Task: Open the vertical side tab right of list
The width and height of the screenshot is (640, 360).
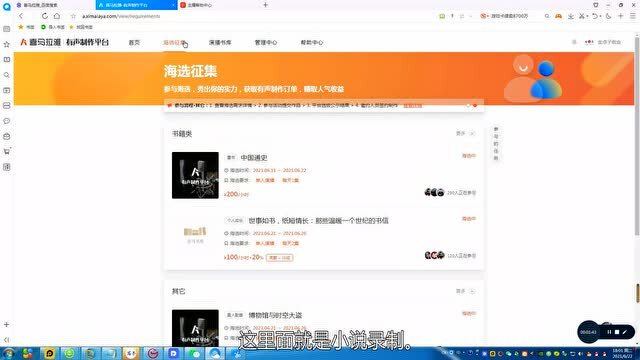Action: click(496, 143)
